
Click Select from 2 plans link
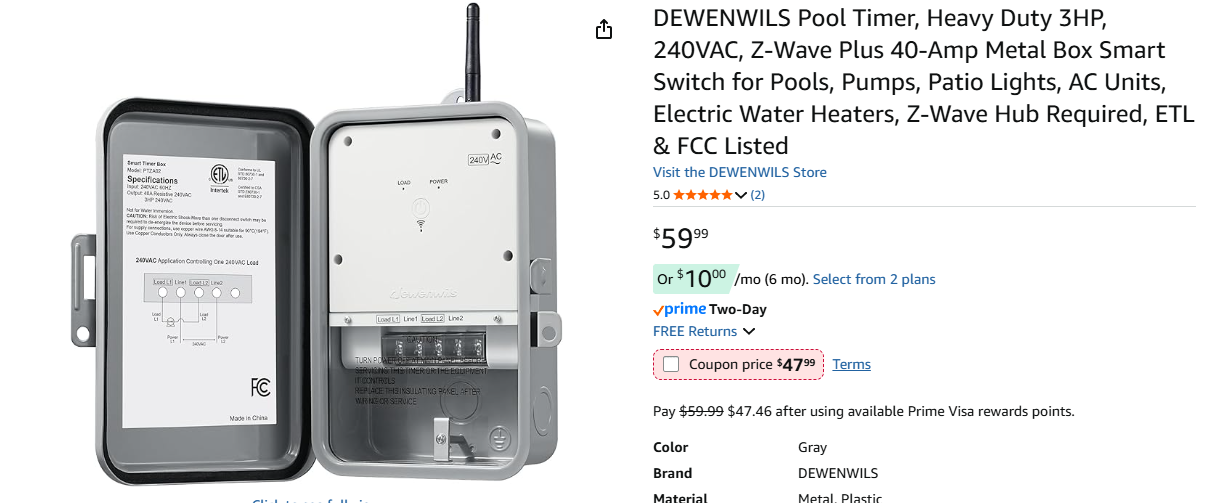click(874, 279)
